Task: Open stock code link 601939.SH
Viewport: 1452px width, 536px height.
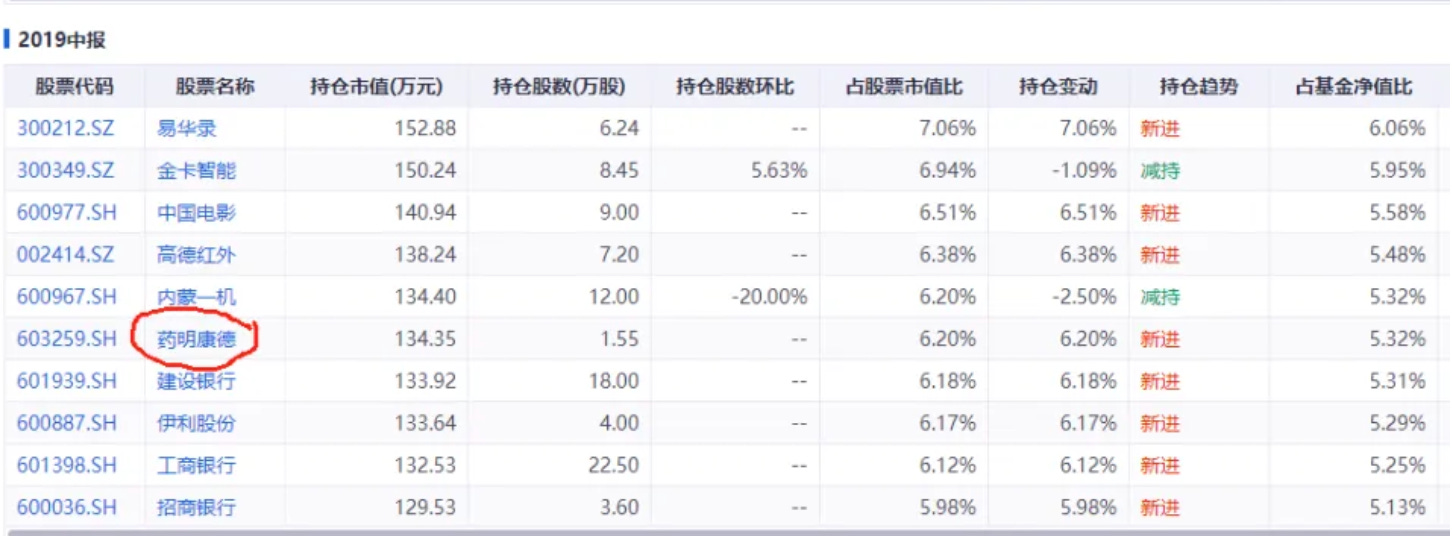Action: point(66,381)
